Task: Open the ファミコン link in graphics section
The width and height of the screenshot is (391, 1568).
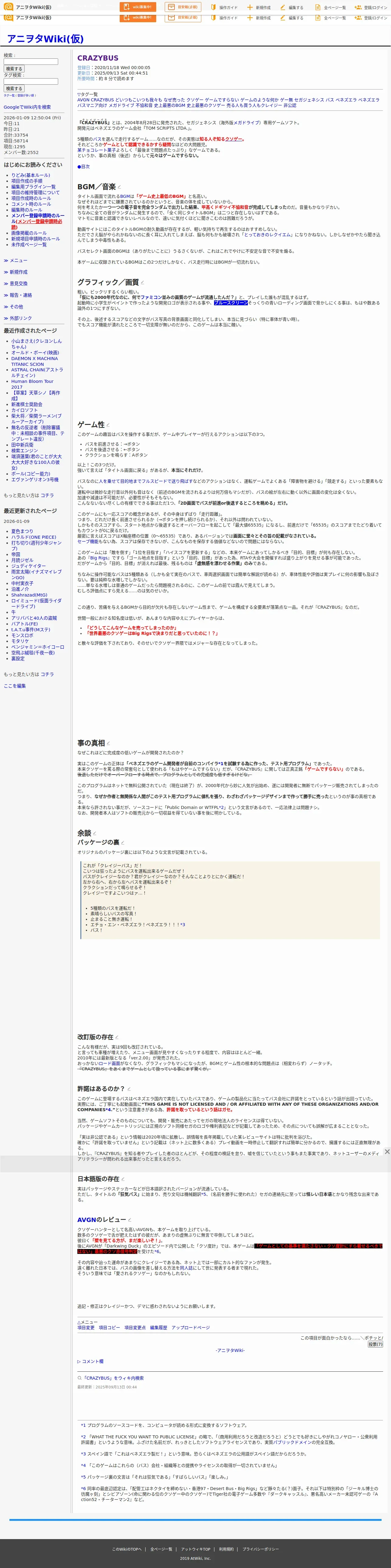Action: click(150, 298)
